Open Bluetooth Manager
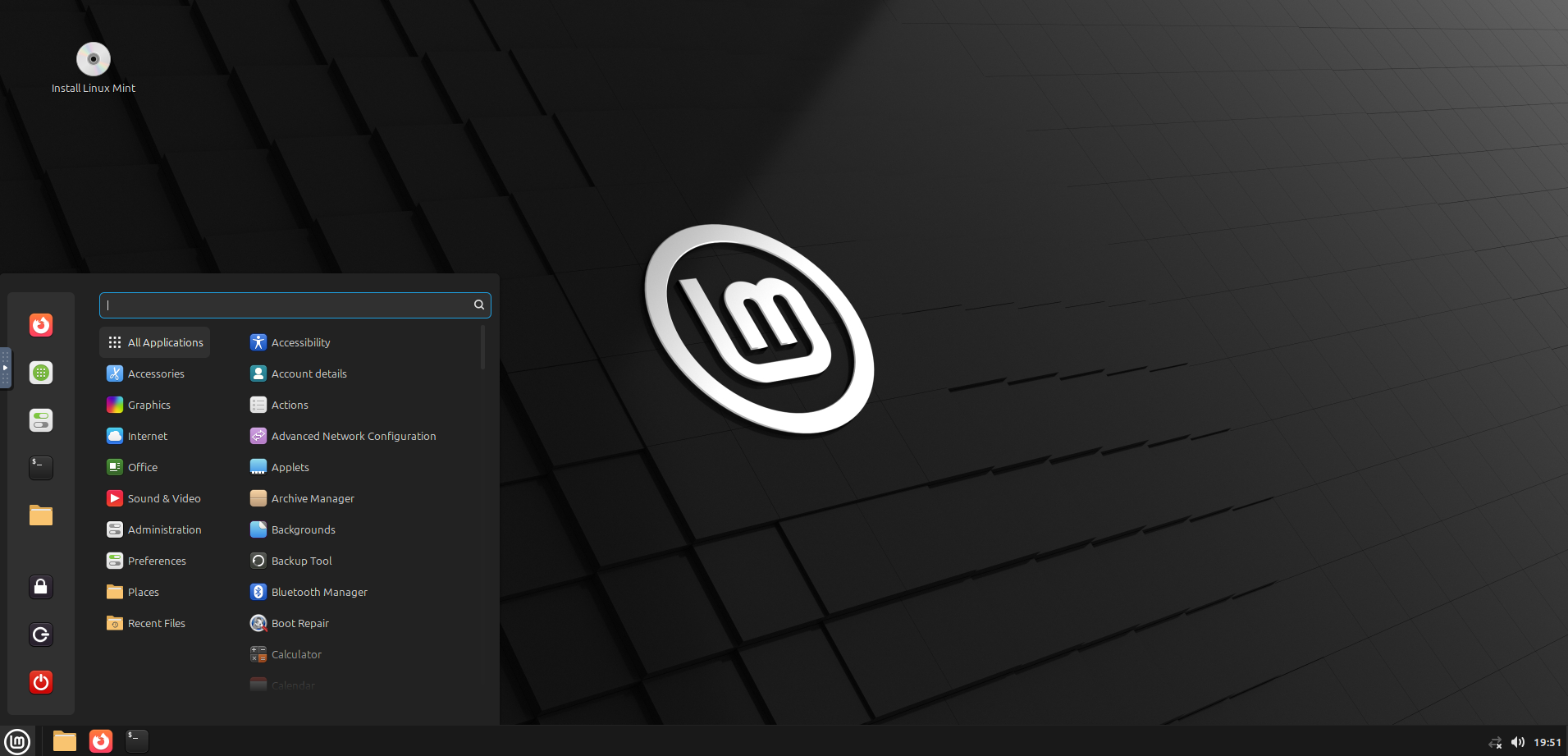The image size is (1568, 756). point(361,592)
